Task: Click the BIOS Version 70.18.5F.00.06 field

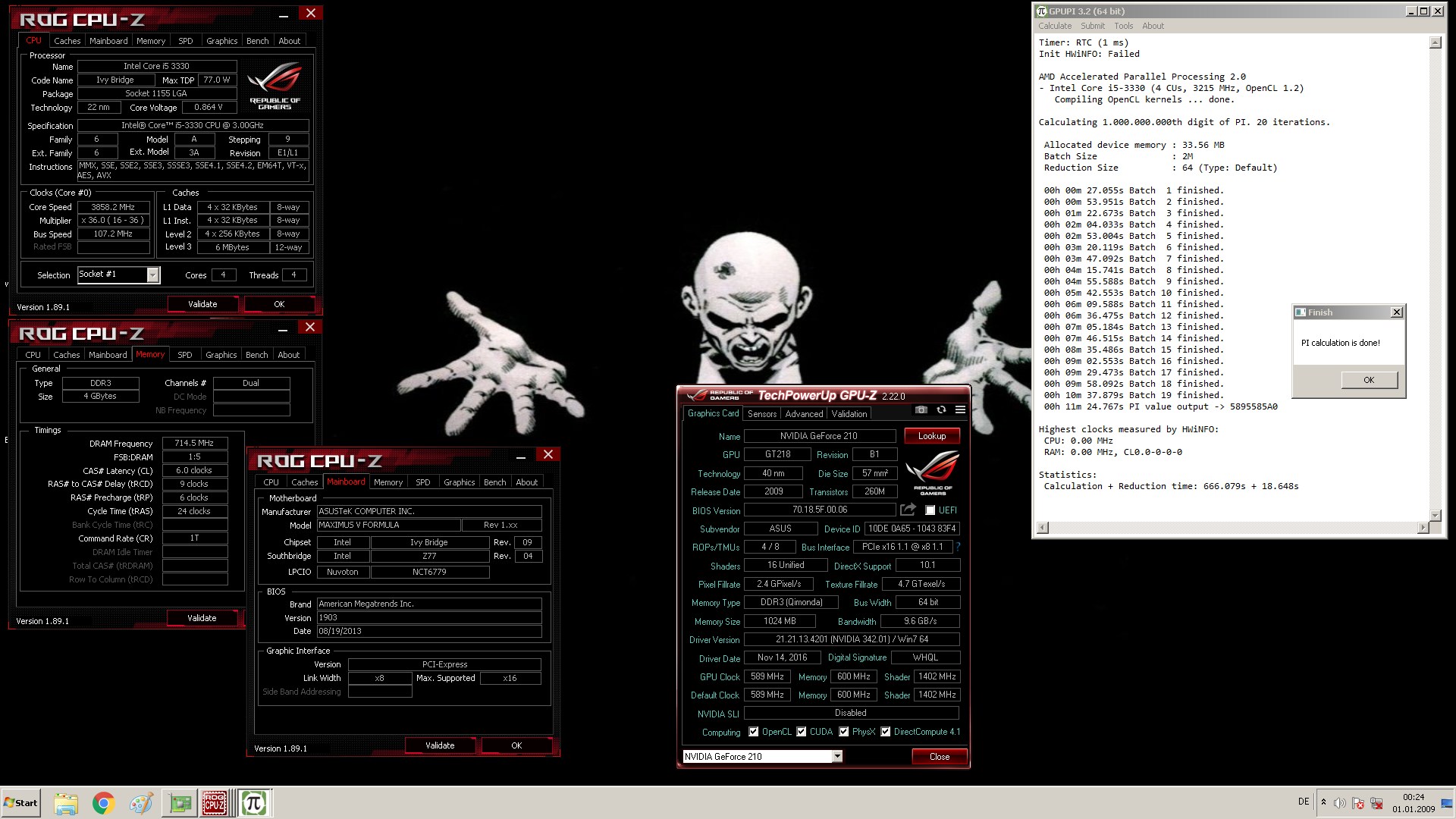Action: coord(820,510)
